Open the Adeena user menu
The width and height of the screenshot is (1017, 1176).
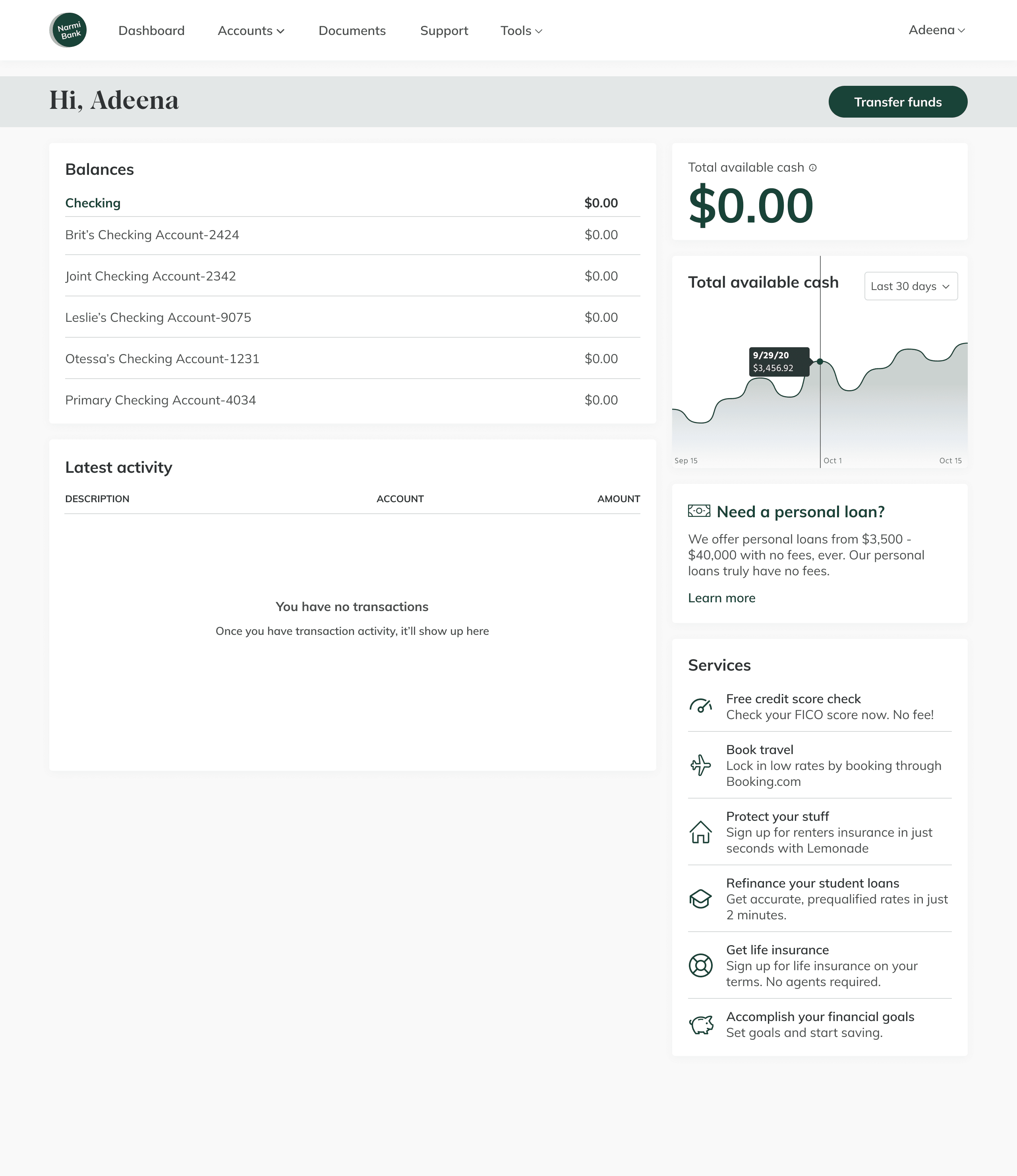936,30
